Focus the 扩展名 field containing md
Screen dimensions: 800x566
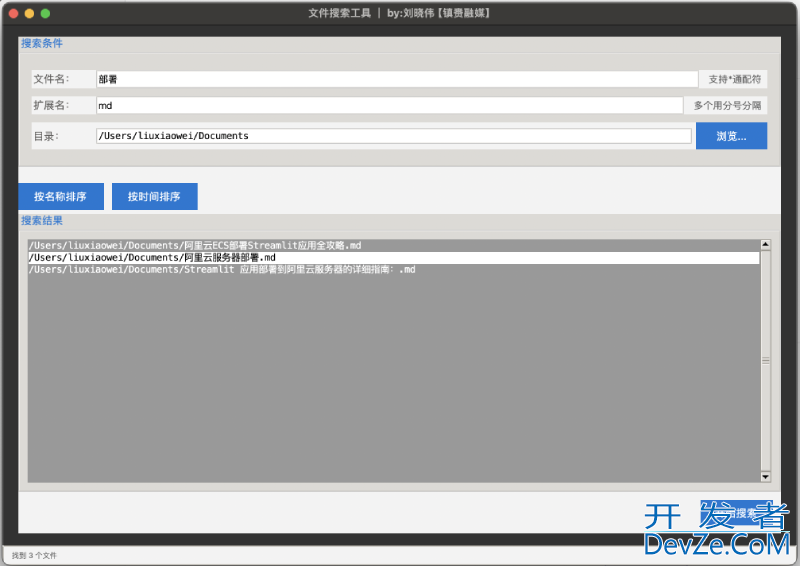pos(388,105)
